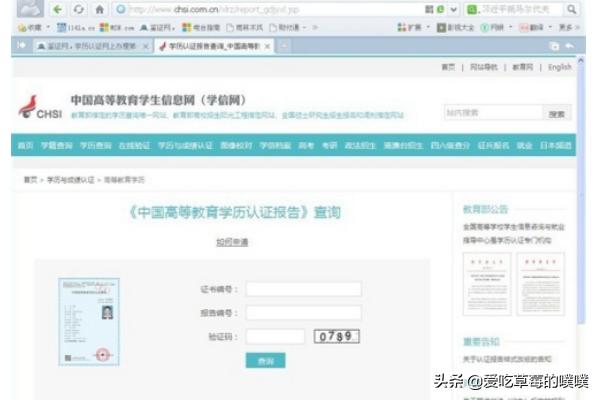
Task: Click the browser home button
Action: [99, 9]
